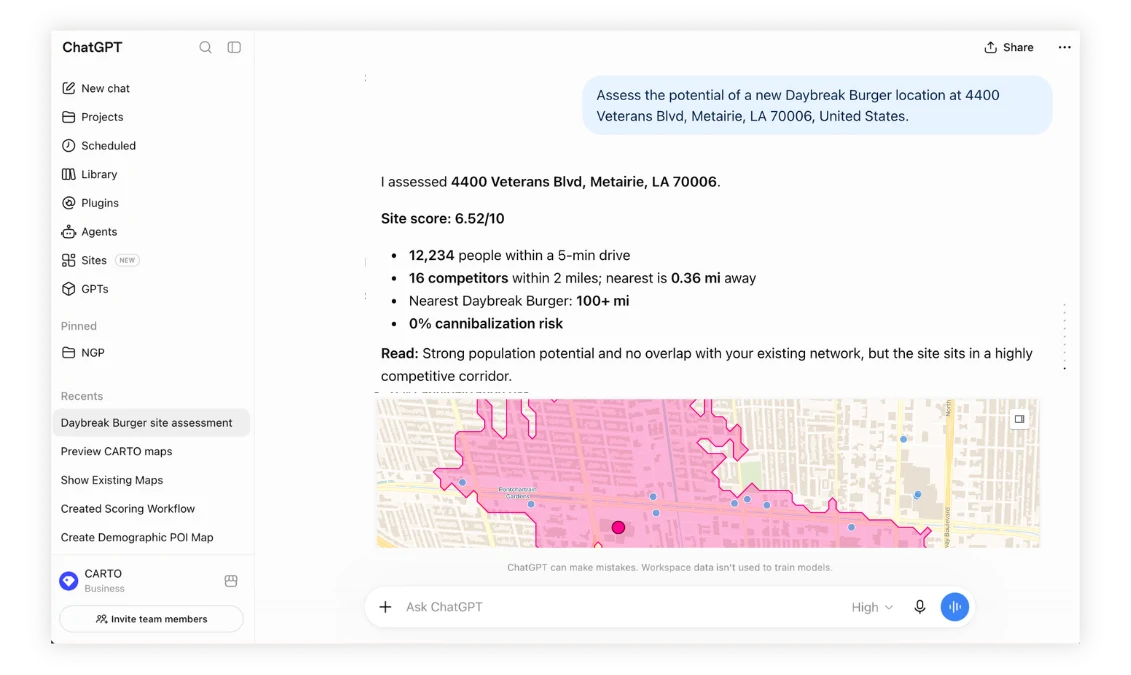Click the ChatGPT title in sidebar
The height and width of the screenshot is (675, 1131).
click(92, 48)
